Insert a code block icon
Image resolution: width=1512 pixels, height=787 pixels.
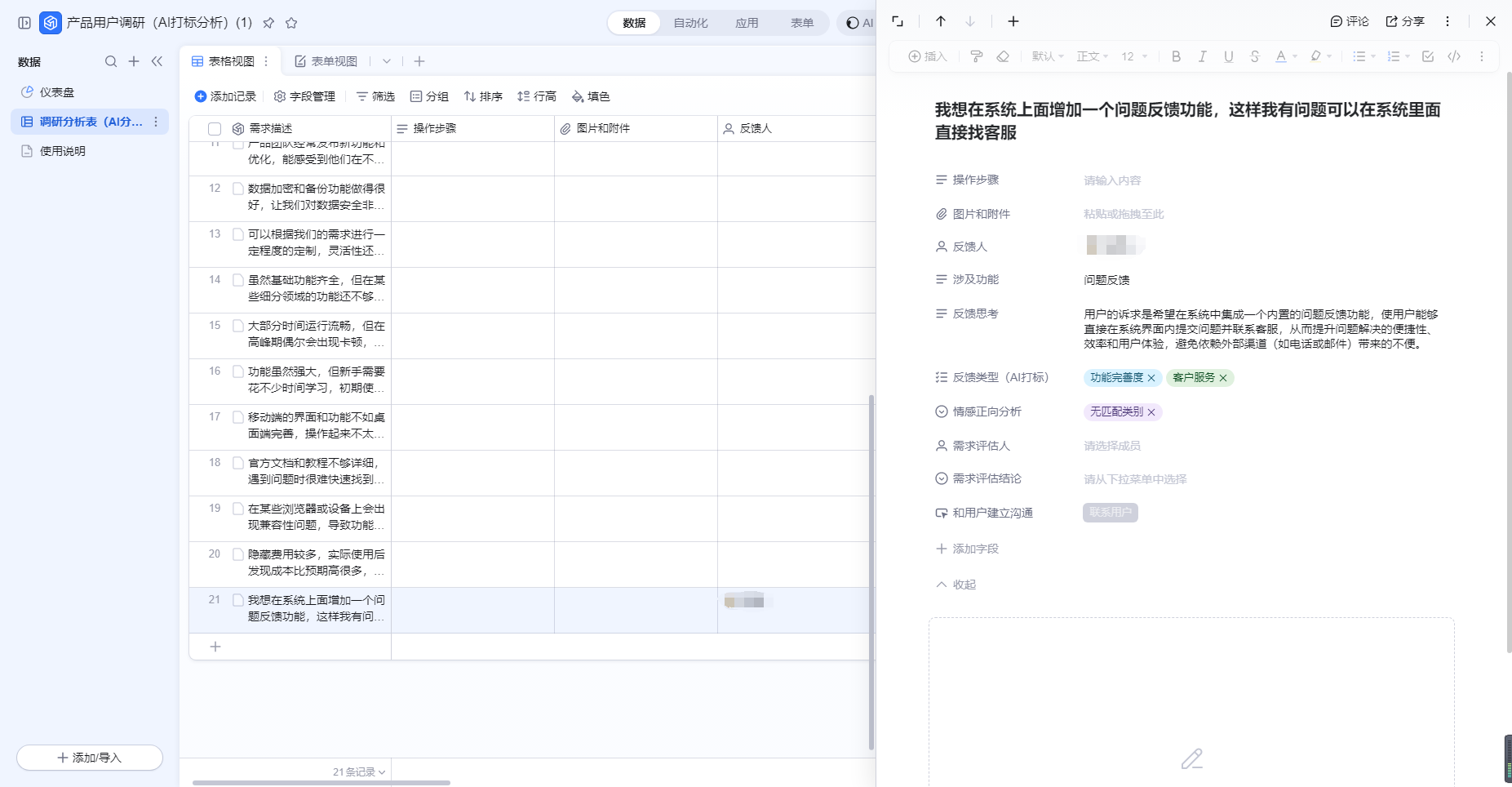click(x=1454, y=56)
